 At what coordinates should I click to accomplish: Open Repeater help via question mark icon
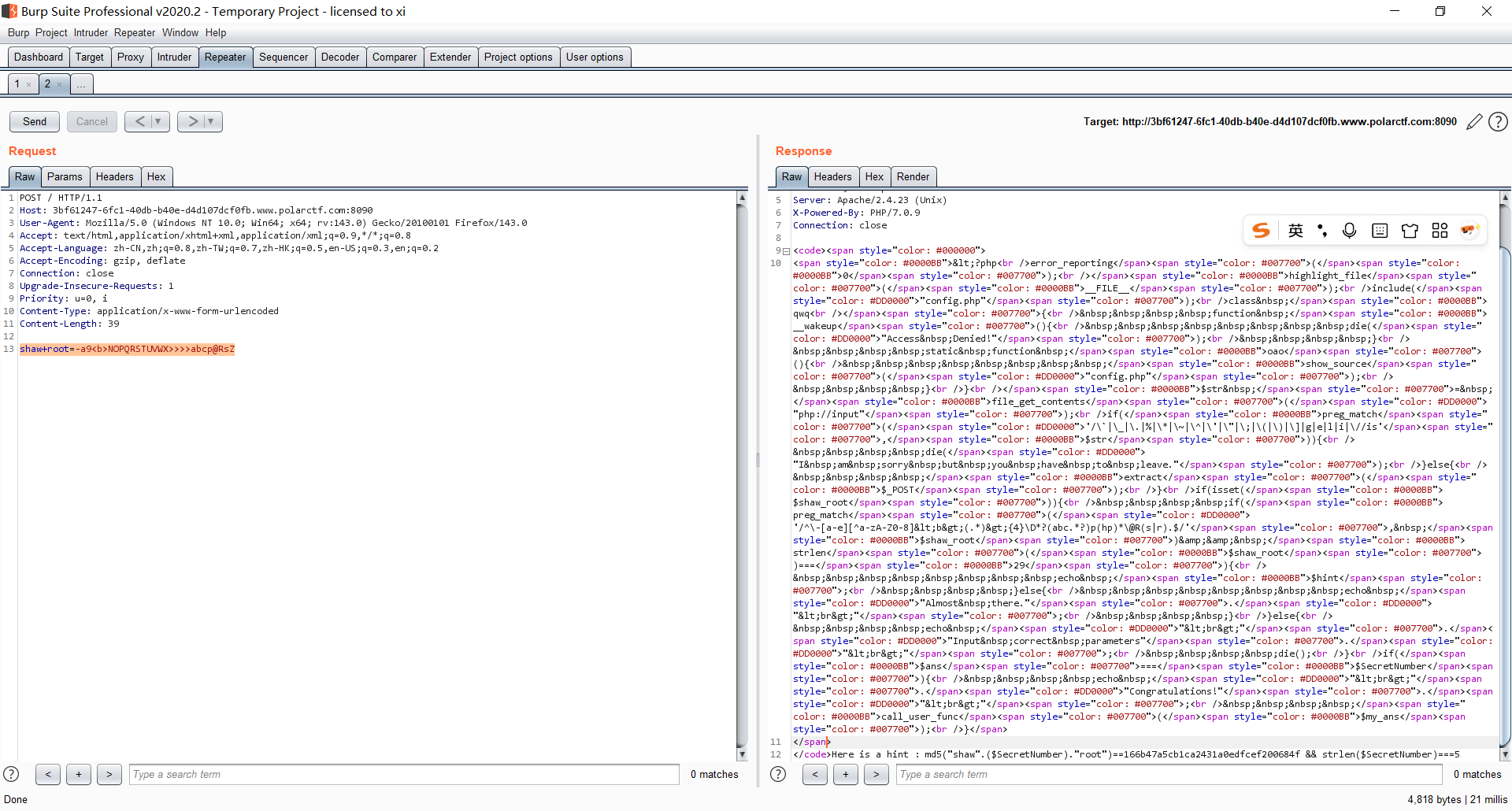coord(1498,122)
